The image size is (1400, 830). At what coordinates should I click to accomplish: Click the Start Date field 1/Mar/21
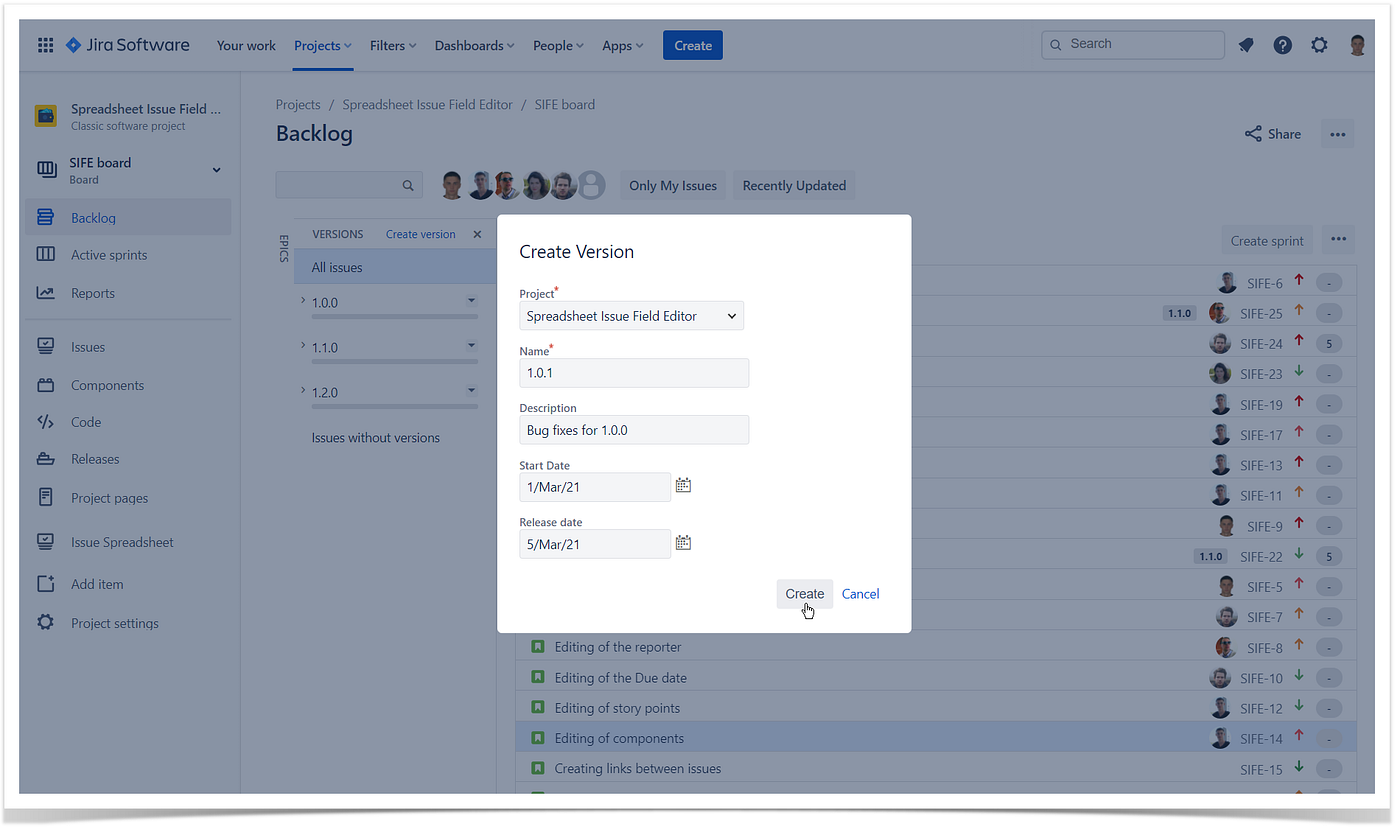(x=595, y=487)
